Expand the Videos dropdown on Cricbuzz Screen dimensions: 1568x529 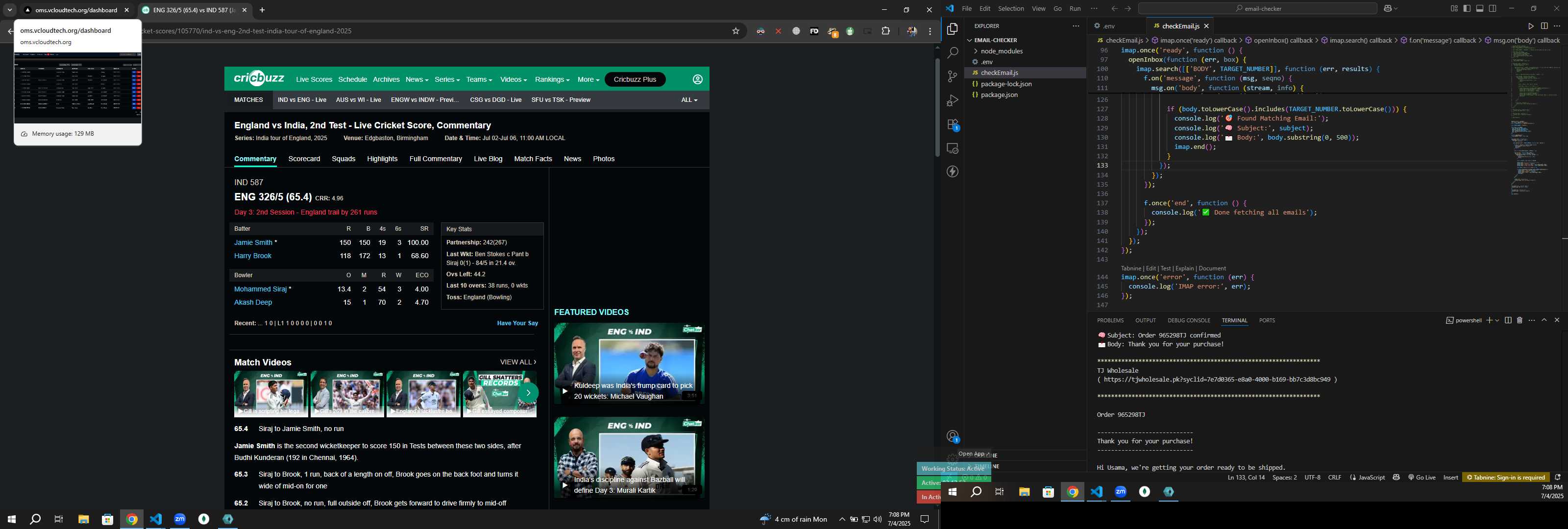click(x=513, y=80)
